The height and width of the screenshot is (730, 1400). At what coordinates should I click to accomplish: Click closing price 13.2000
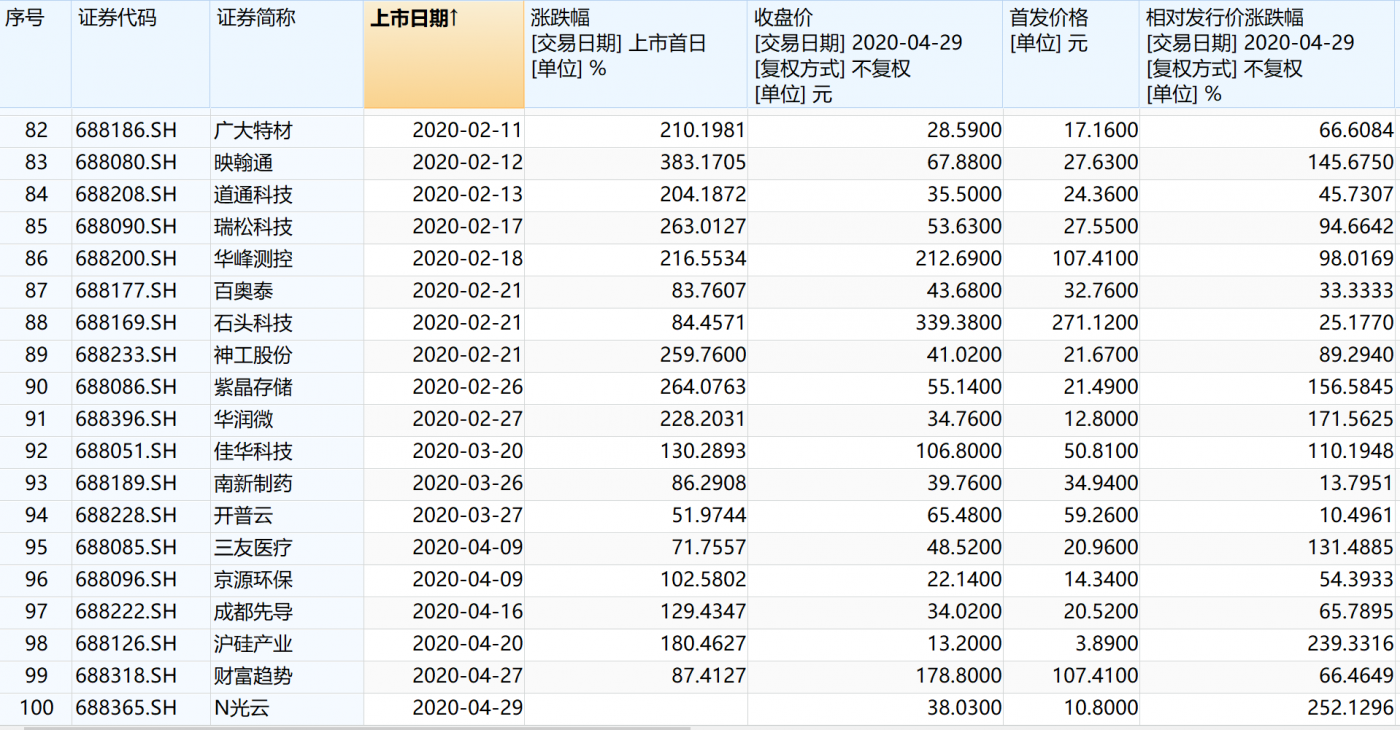pyautogui.click(x=963, y=643)
